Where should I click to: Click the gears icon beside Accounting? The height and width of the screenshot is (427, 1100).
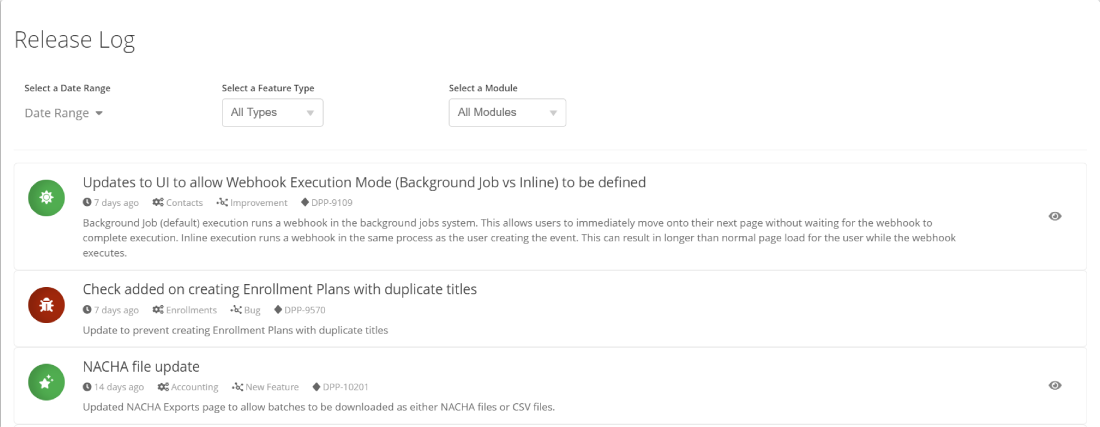tap(163, 387)
